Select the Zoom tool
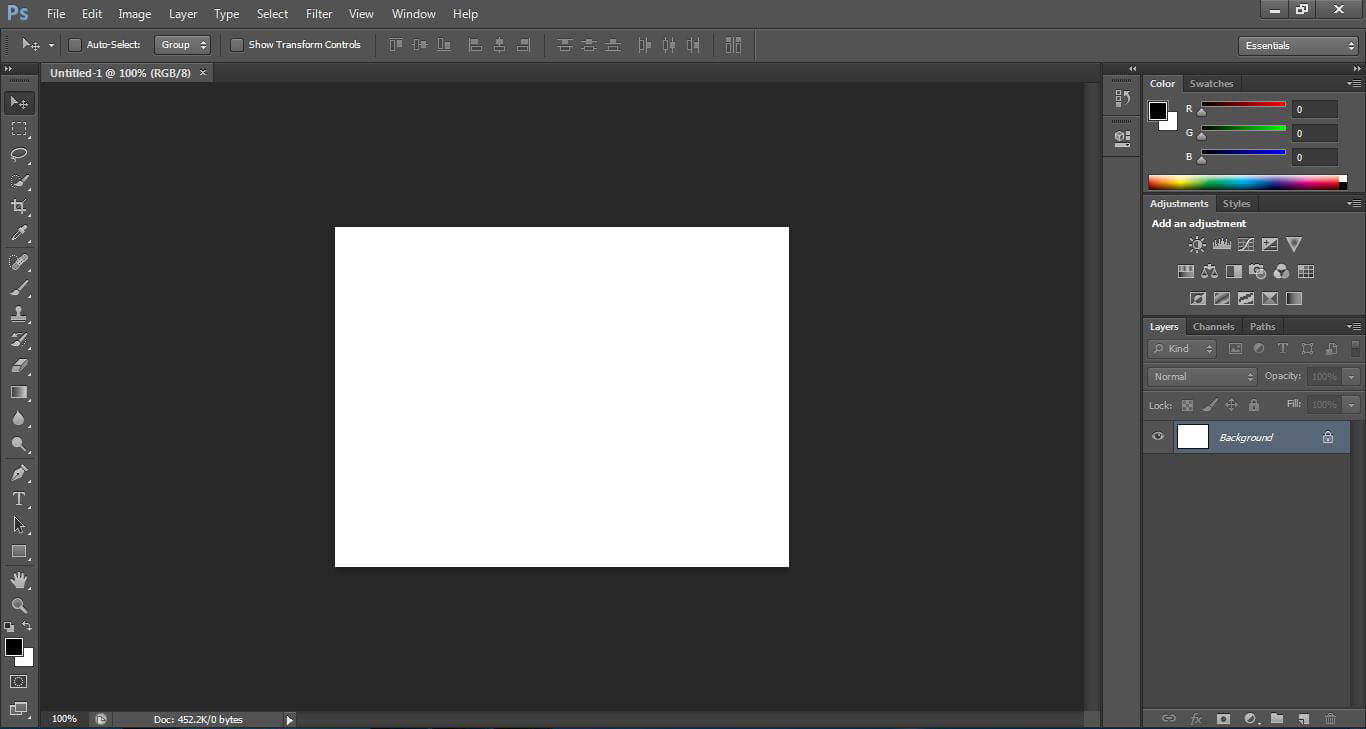The height and width of the screenshot is (729, 1366). [x=19, y=605]
